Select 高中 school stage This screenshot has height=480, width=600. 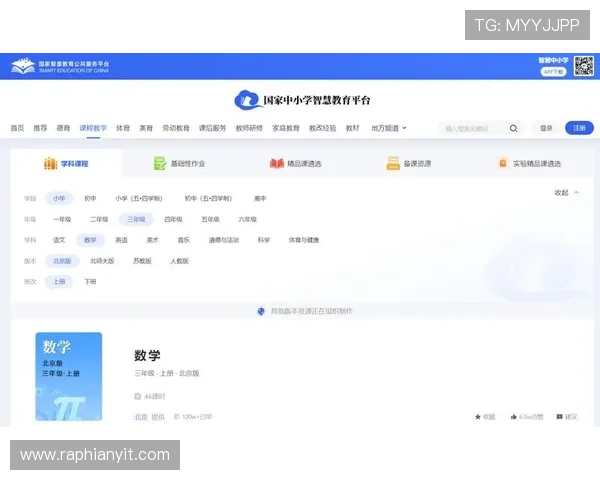pos(260,198)
